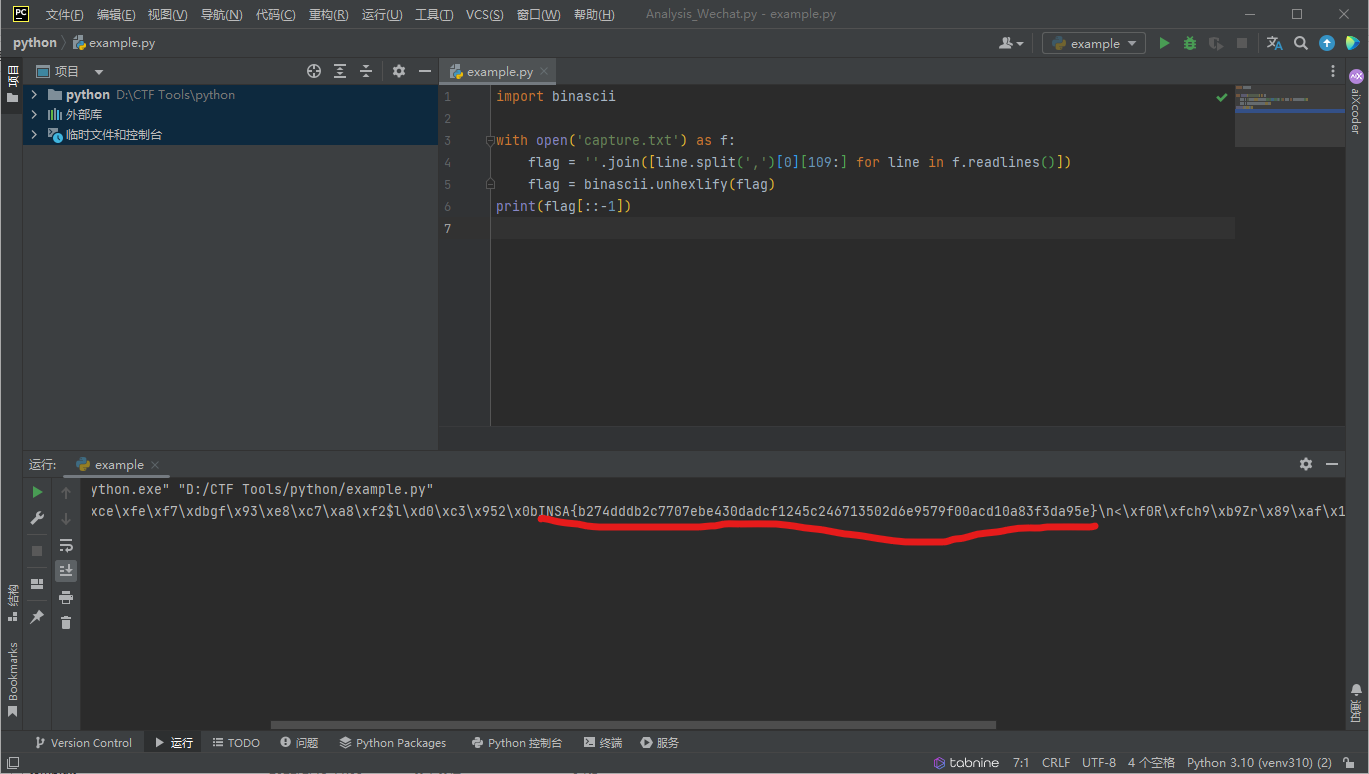Open the 视图(V) menu

(x=167, y=14)
